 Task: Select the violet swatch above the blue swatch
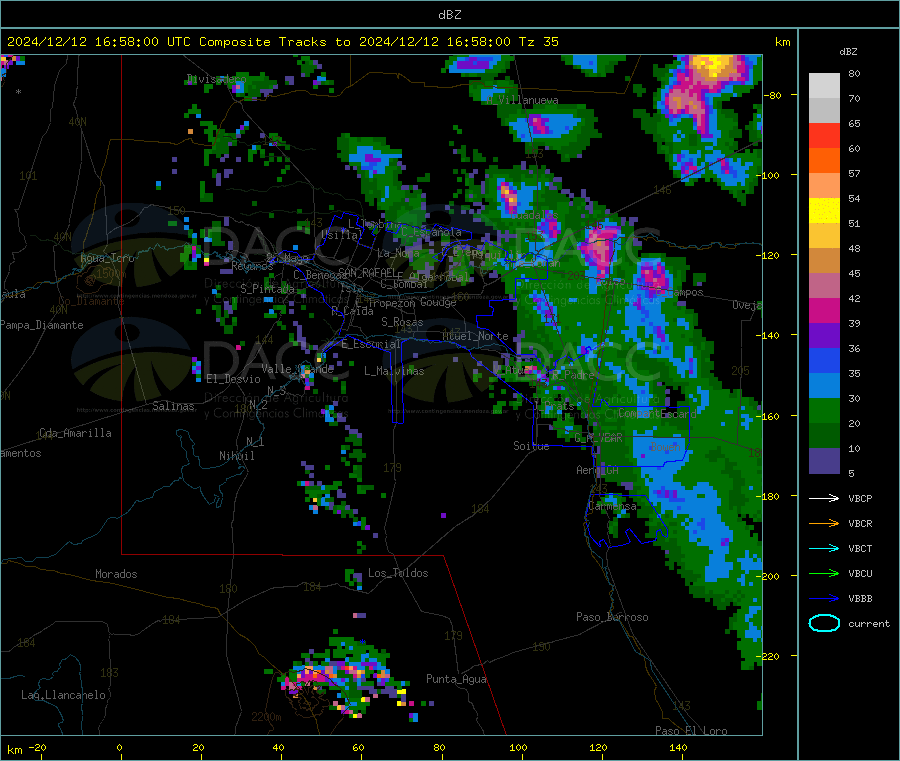[x=824, y=336]
